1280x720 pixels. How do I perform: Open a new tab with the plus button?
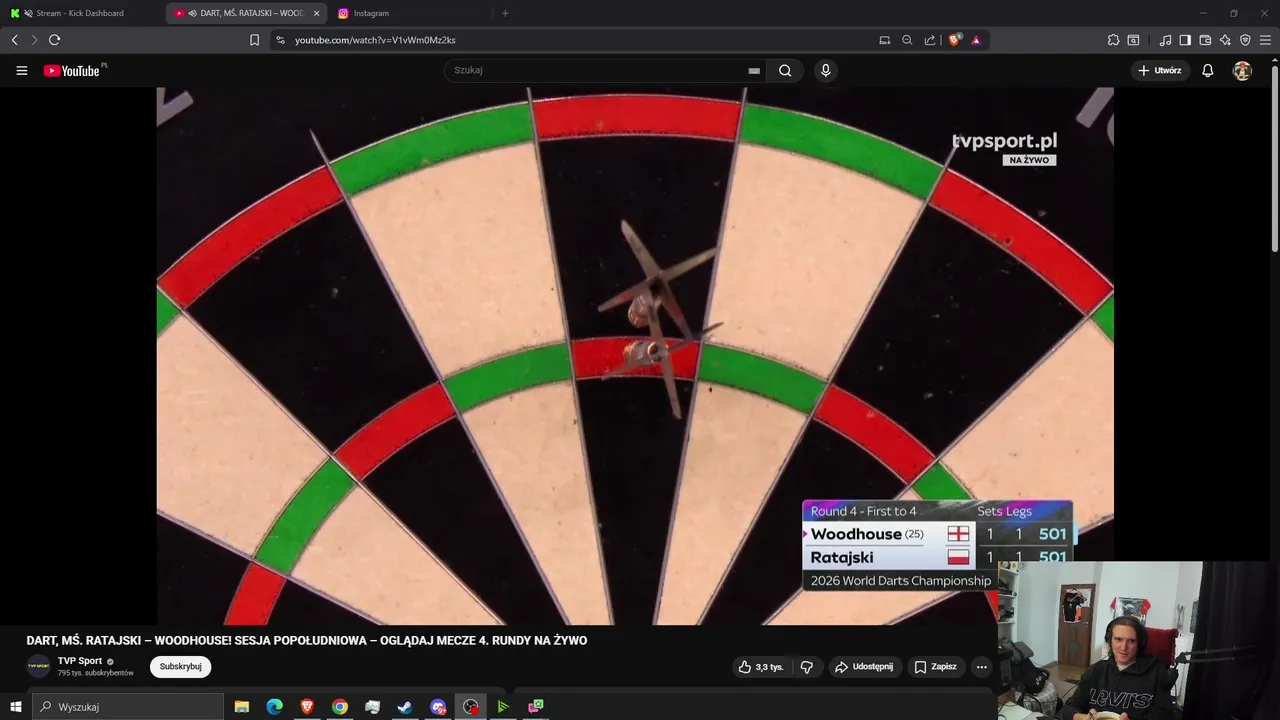[x=505, y=13]
